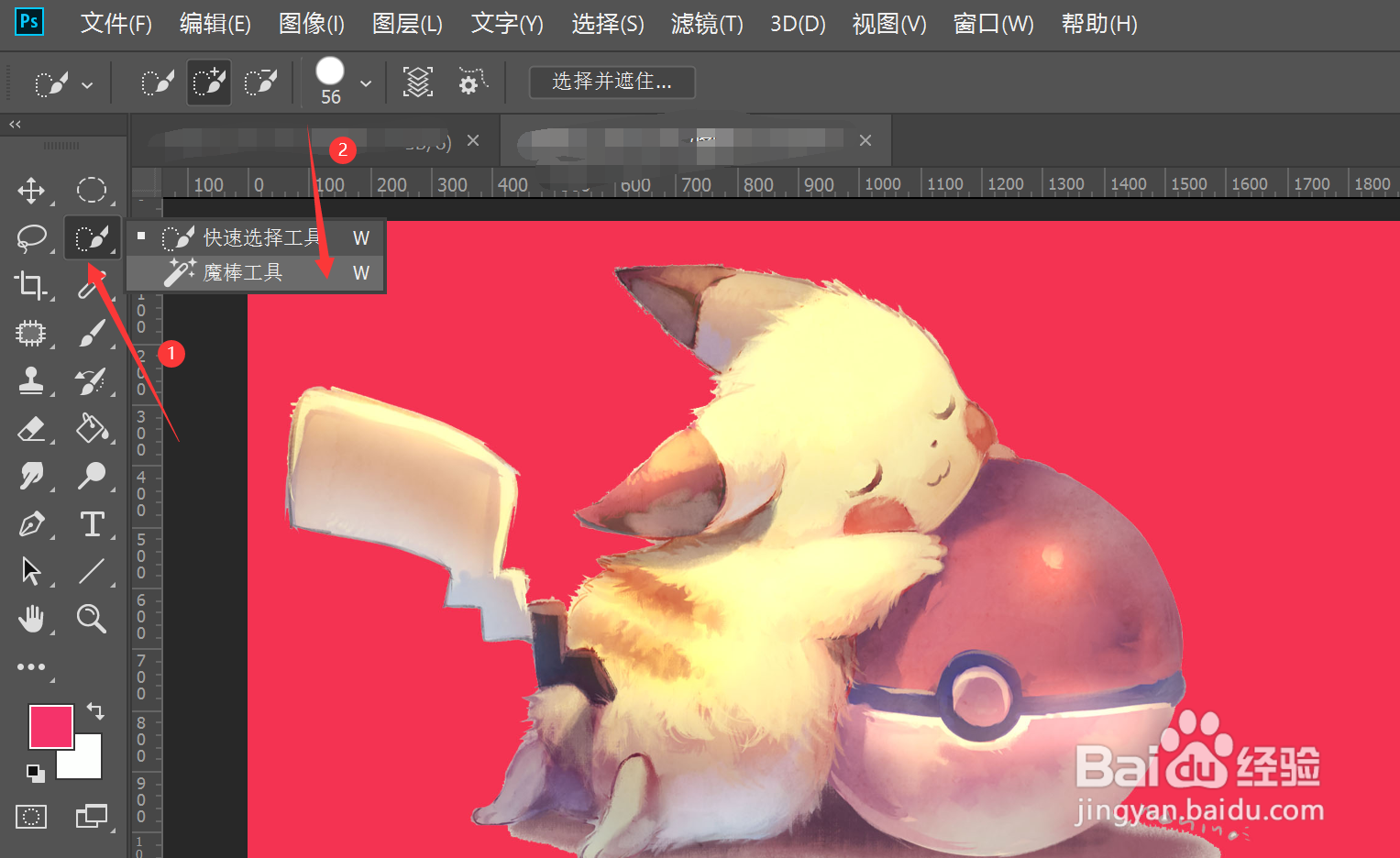
Task: Open the screen mode switcher
Action: click(91, 816)
